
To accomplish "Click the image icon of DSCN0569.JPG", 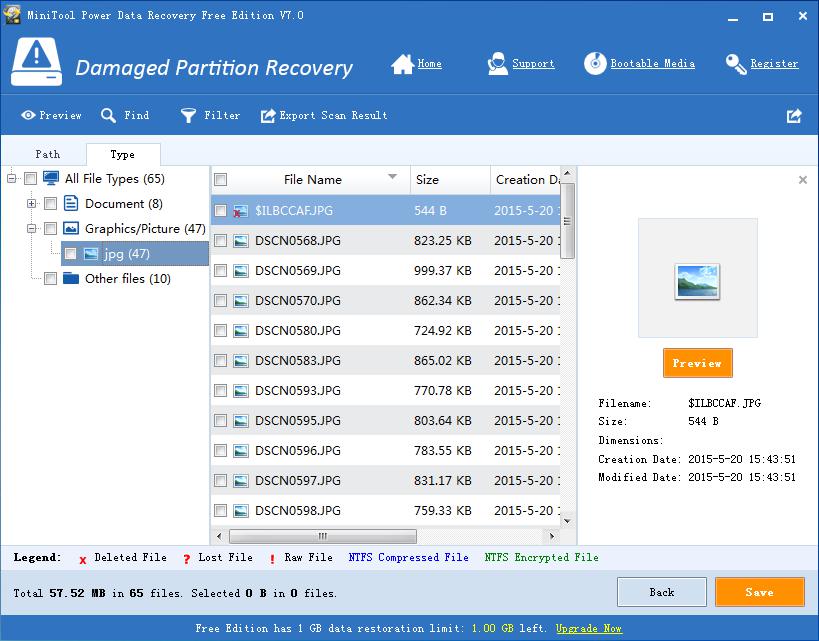I will tap(241, 271).
